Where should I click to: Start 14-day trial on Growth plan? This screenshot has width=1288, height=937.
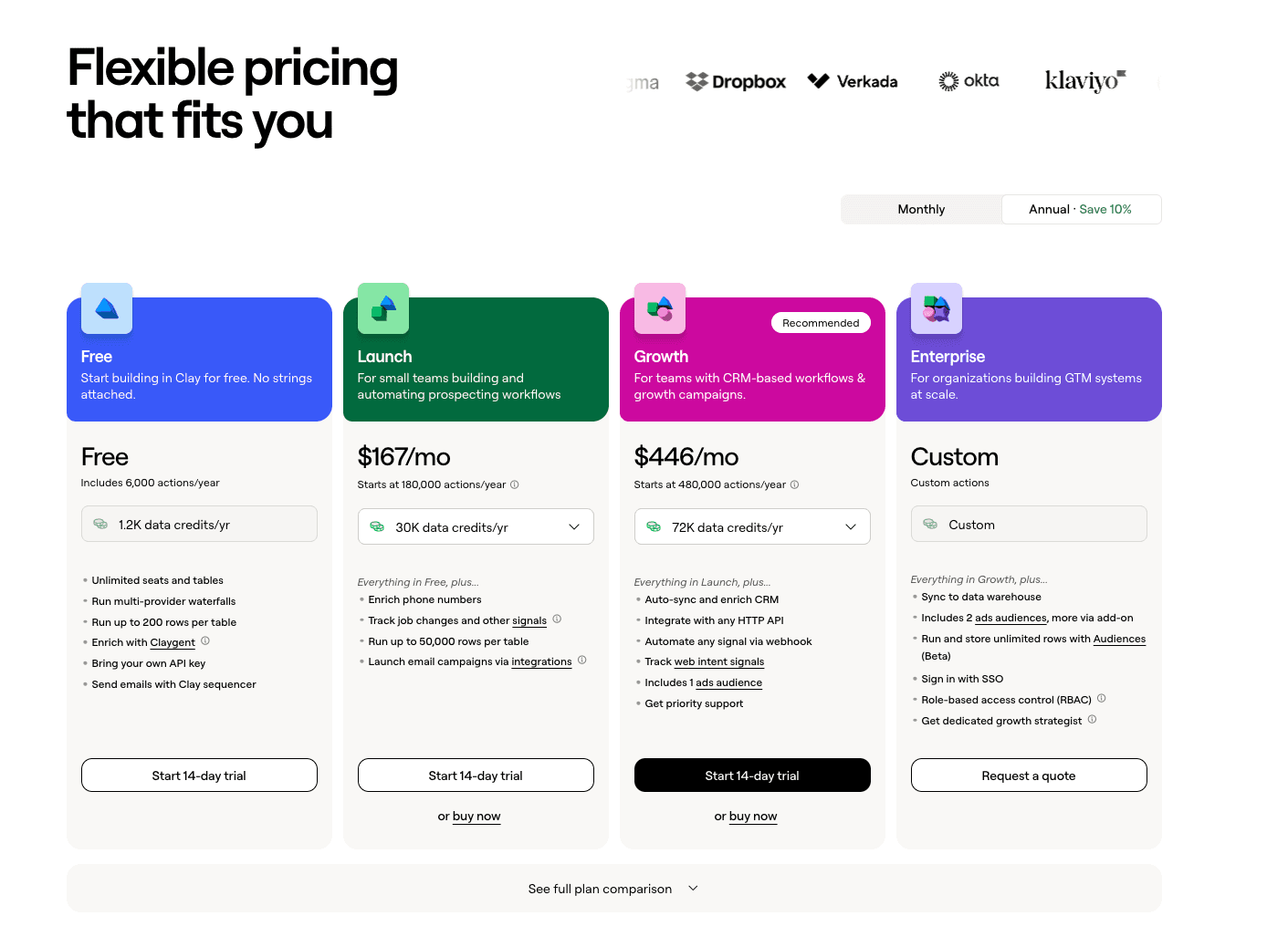pos(752,776)
